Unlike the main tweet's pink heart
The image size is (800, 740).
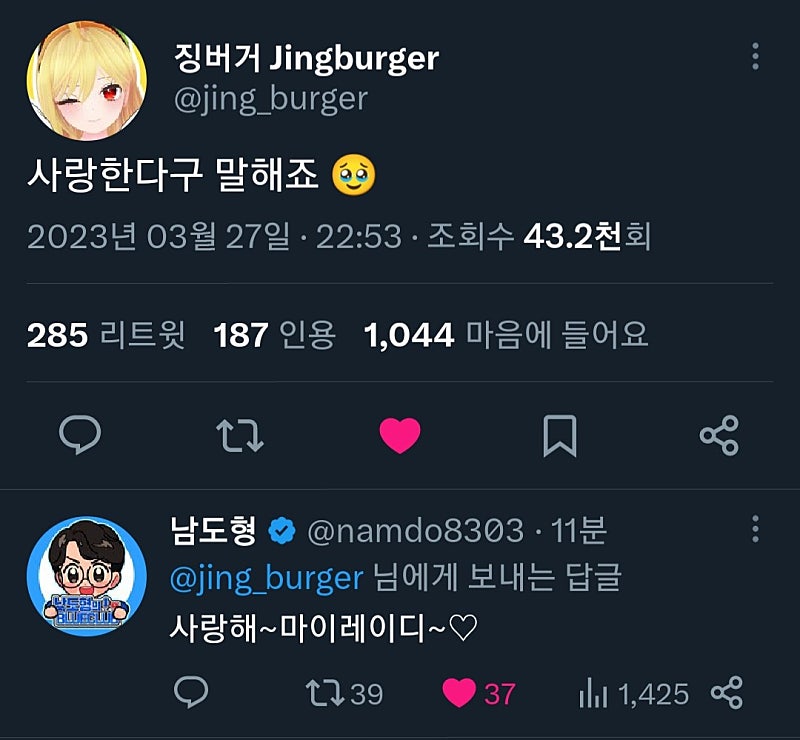point(400,436)
